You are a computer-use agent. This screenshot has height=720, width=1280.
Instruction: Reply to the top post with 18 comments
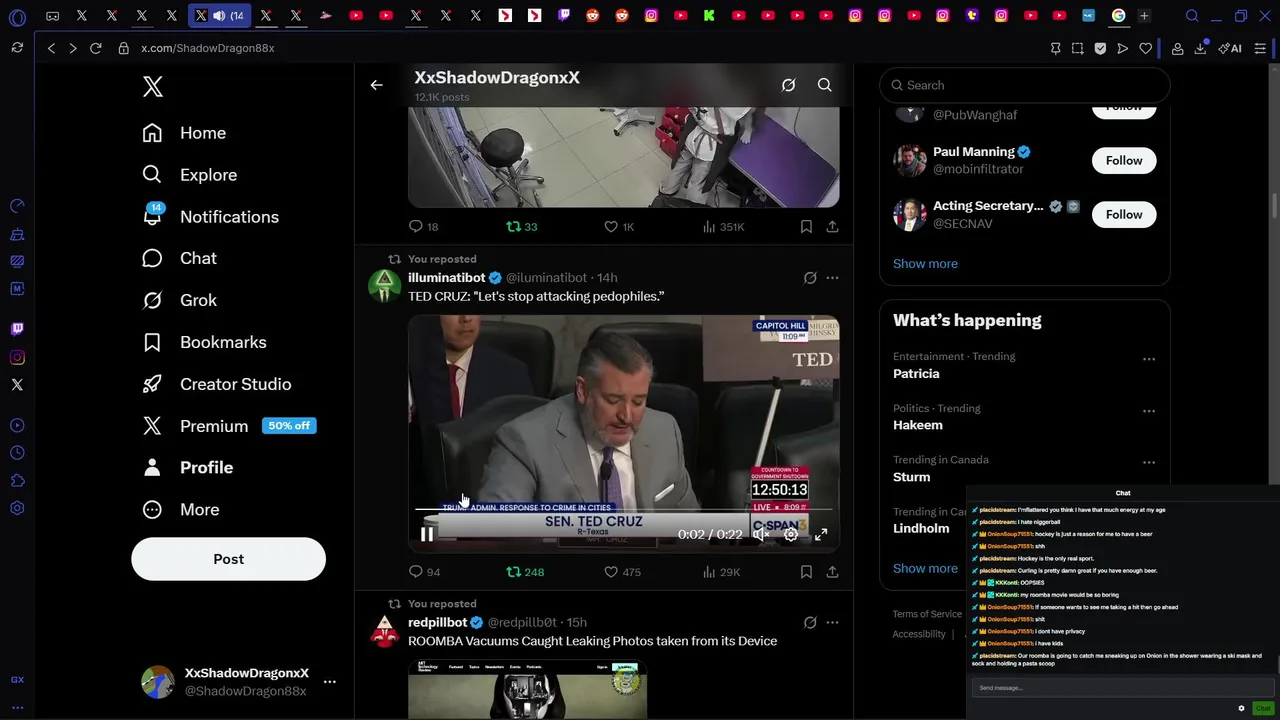click(424, 227)
